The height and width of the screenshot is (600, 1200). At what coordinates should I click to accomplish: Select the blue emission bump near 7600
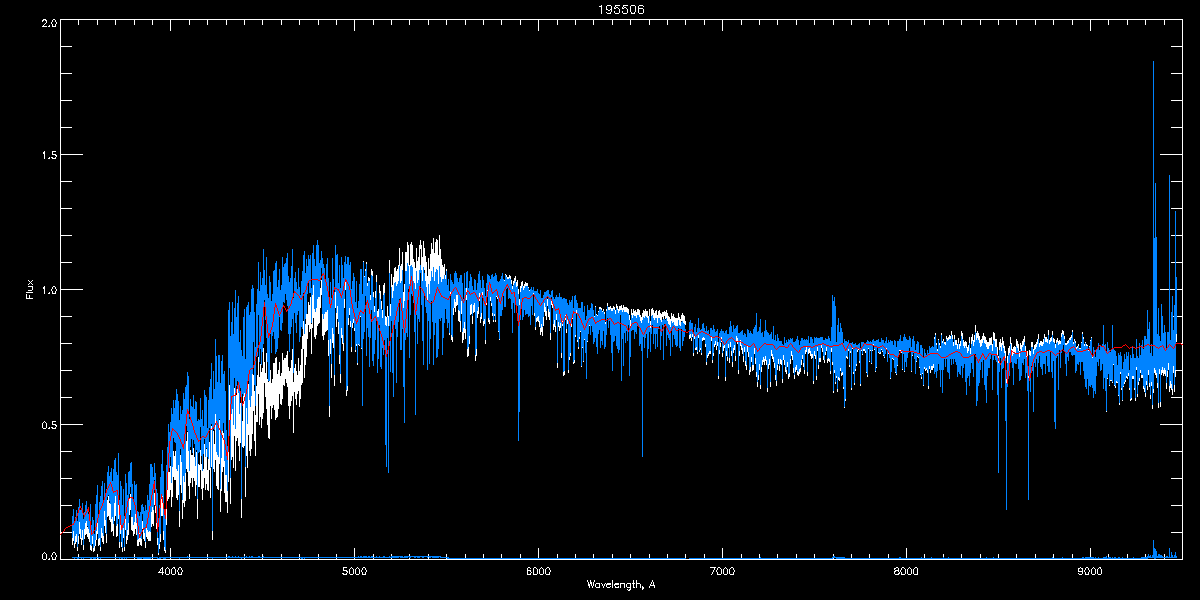[832, 300]
